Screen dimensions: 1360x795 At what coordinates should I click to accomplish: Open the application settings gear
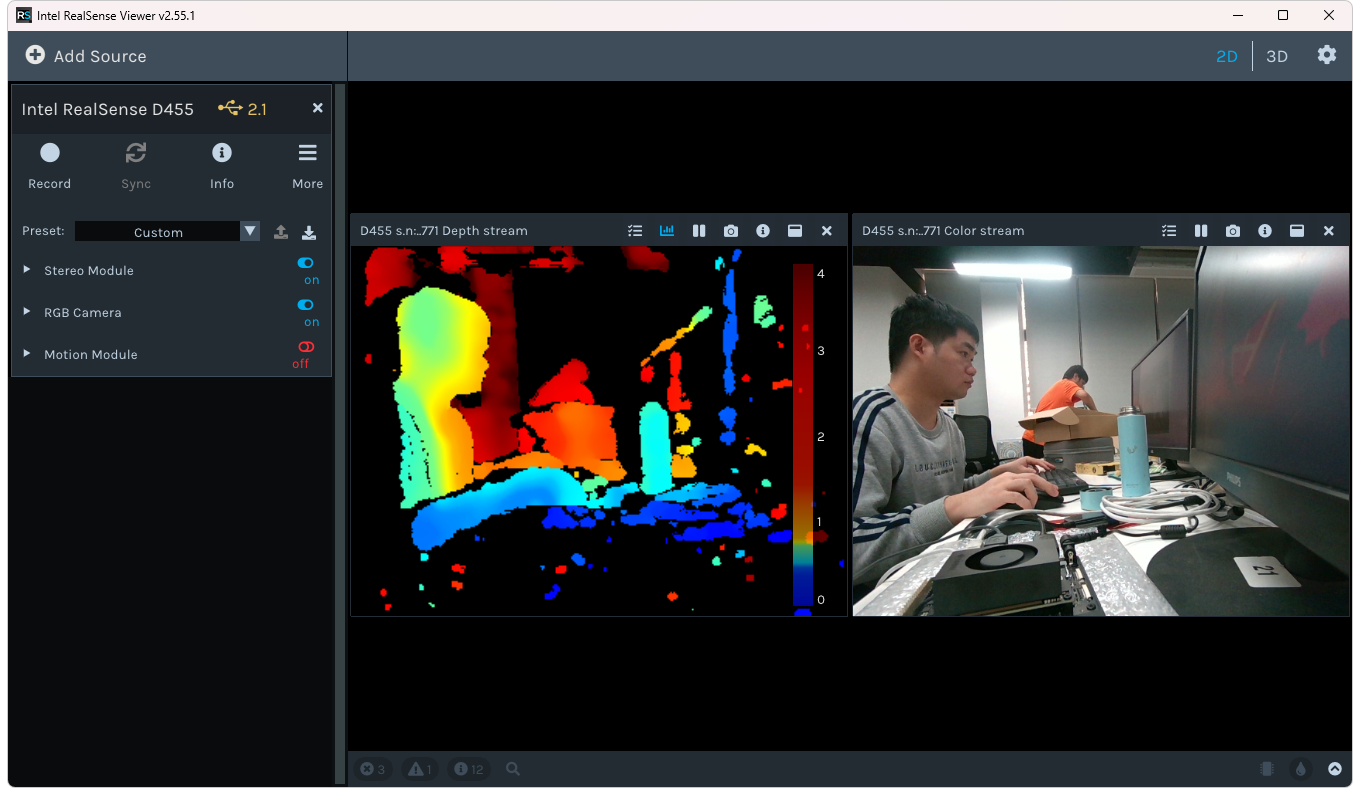coord(1327,55)
